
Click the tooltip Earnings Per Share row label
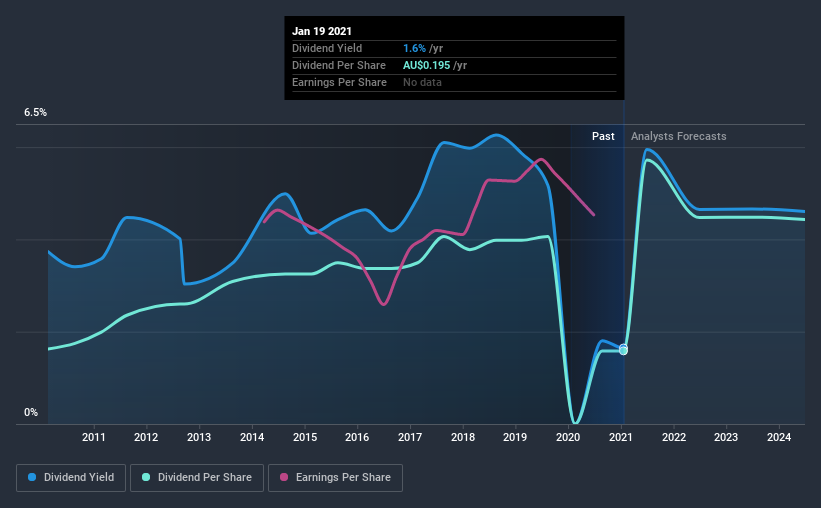[339, 82]
